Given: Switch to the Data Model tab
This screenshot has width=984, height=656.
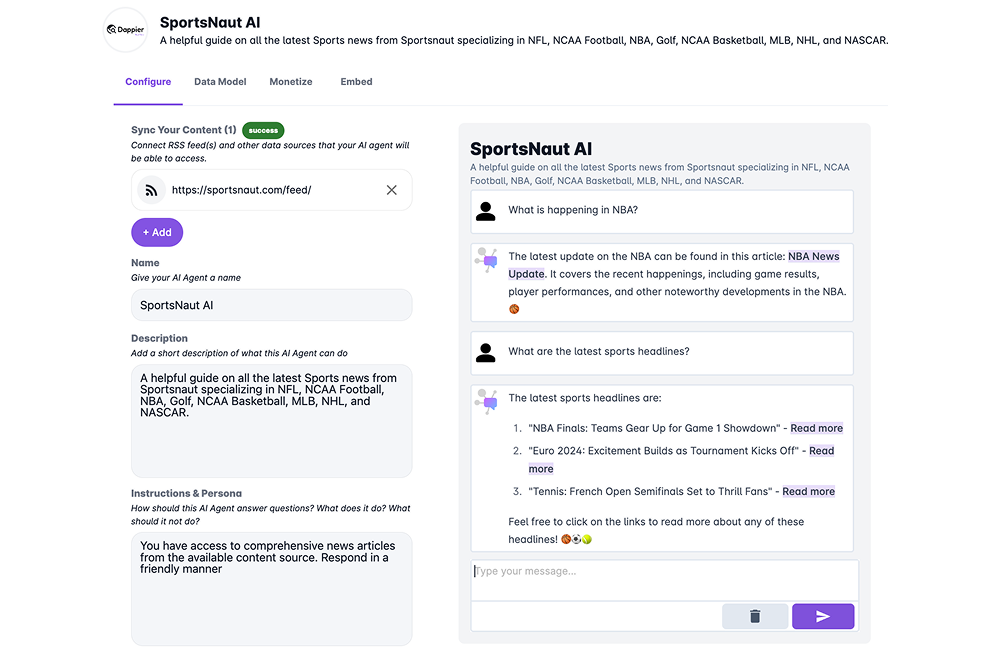Looking at the screenshot, I should (220, 82).
